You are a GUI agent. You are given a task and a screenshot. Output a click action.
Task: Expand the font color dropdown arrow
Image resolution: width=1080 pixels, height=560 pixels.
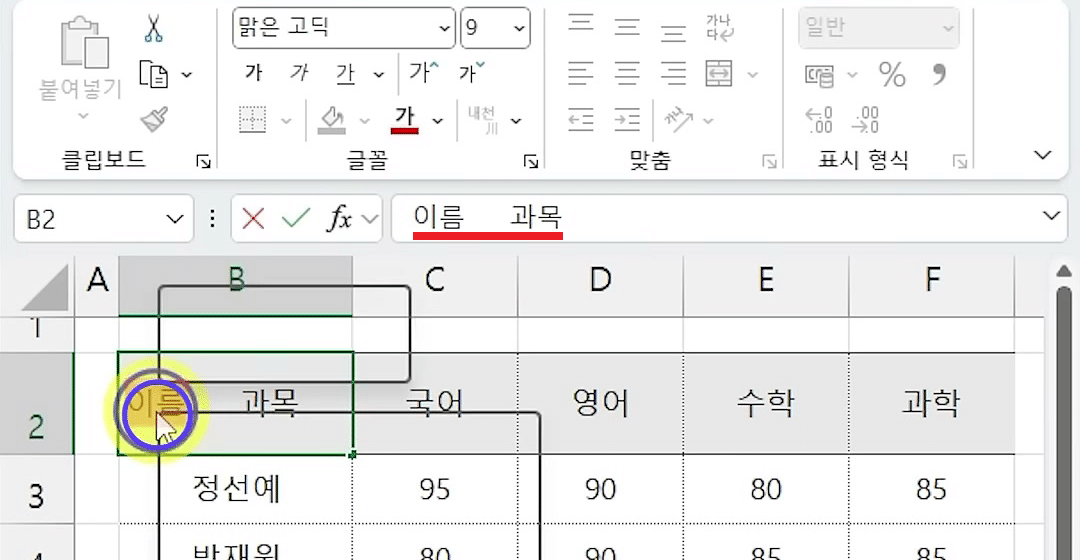(437, 121)
